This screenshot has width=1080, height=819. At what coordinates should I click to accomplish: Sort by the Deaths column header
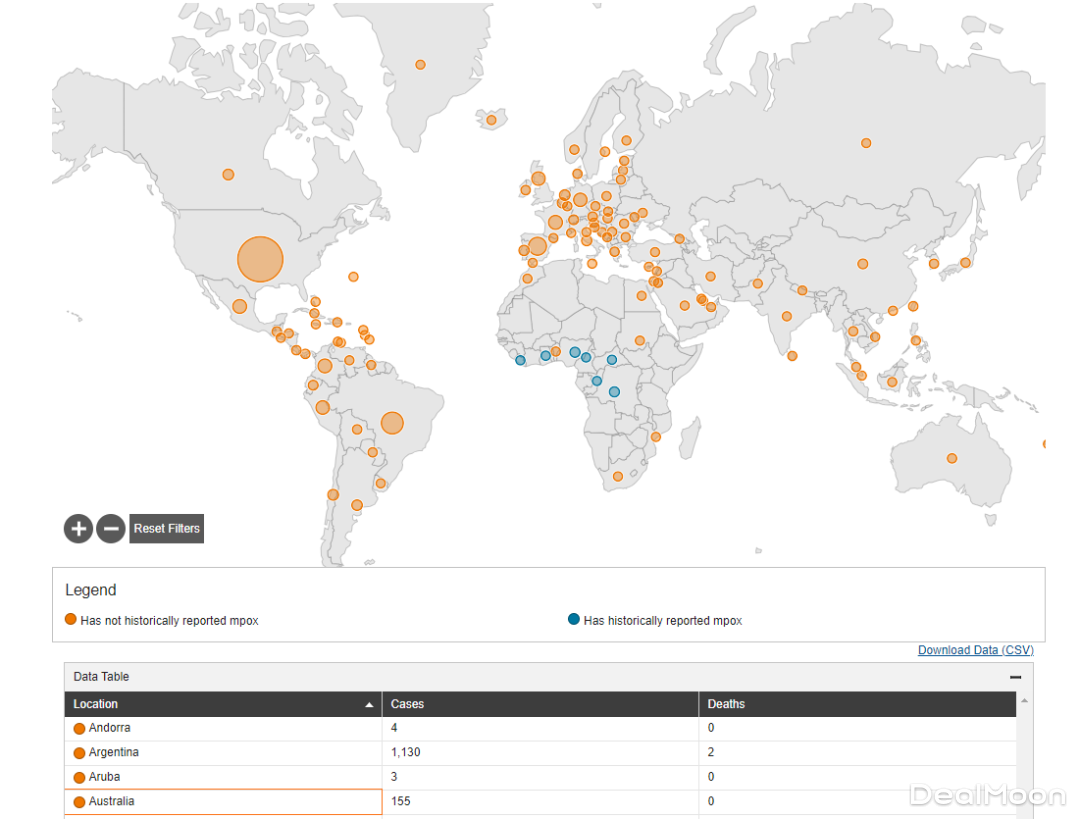tap(726, 704)
